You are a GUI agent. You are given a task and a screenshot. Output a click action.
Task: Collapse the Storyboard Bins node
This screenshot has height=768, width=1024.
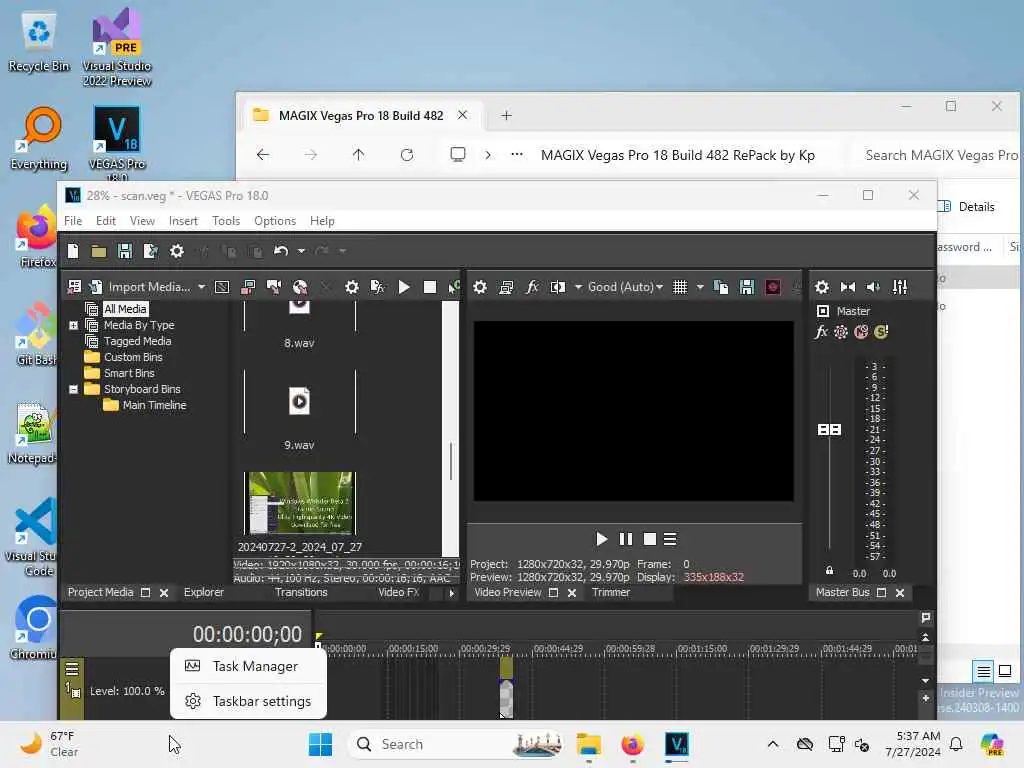[x=74, y=389]
